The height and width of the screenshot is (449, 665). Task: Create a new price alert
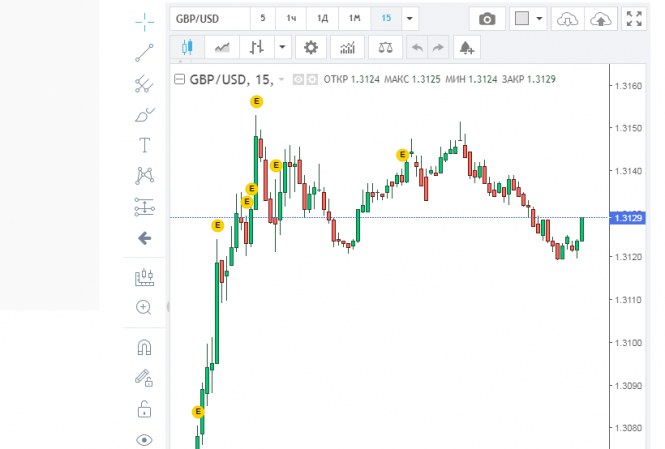pyautogui.click(x=467, y=47)
